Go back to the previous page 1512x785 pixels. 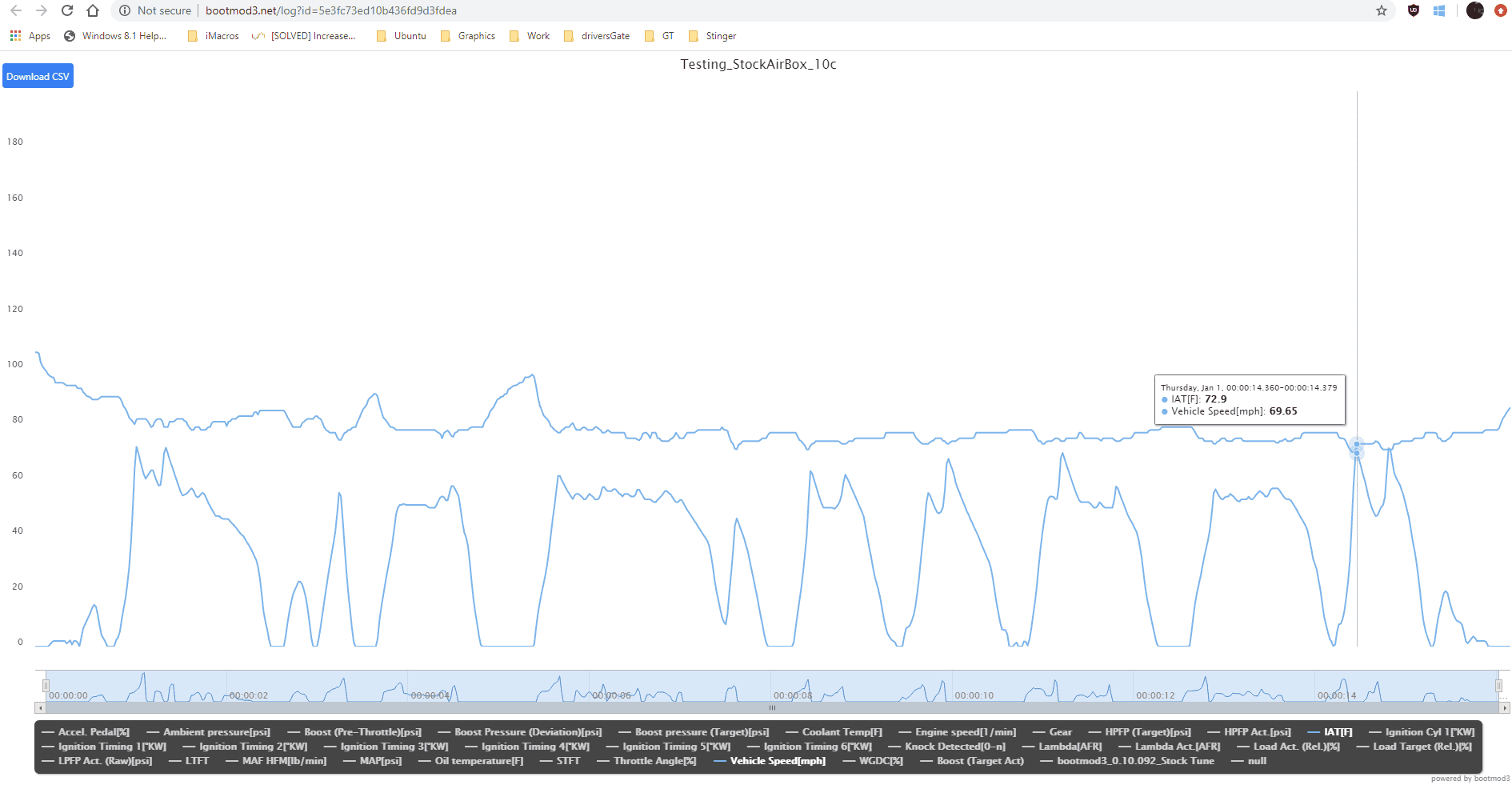tap(16, 10)
